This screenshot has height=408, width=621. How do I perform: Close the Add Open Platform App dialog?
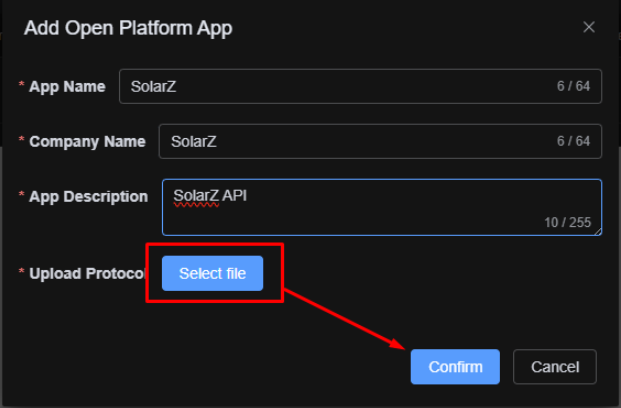[x=589, y=27]
